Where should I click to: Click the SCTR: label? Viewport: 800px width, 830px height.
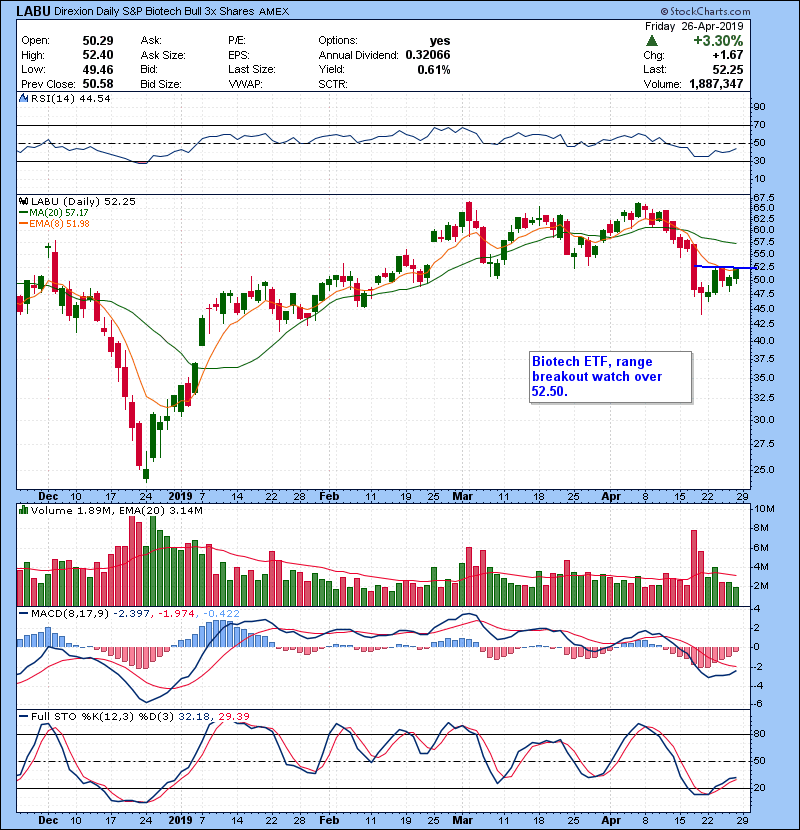click(x=332, y=84)
